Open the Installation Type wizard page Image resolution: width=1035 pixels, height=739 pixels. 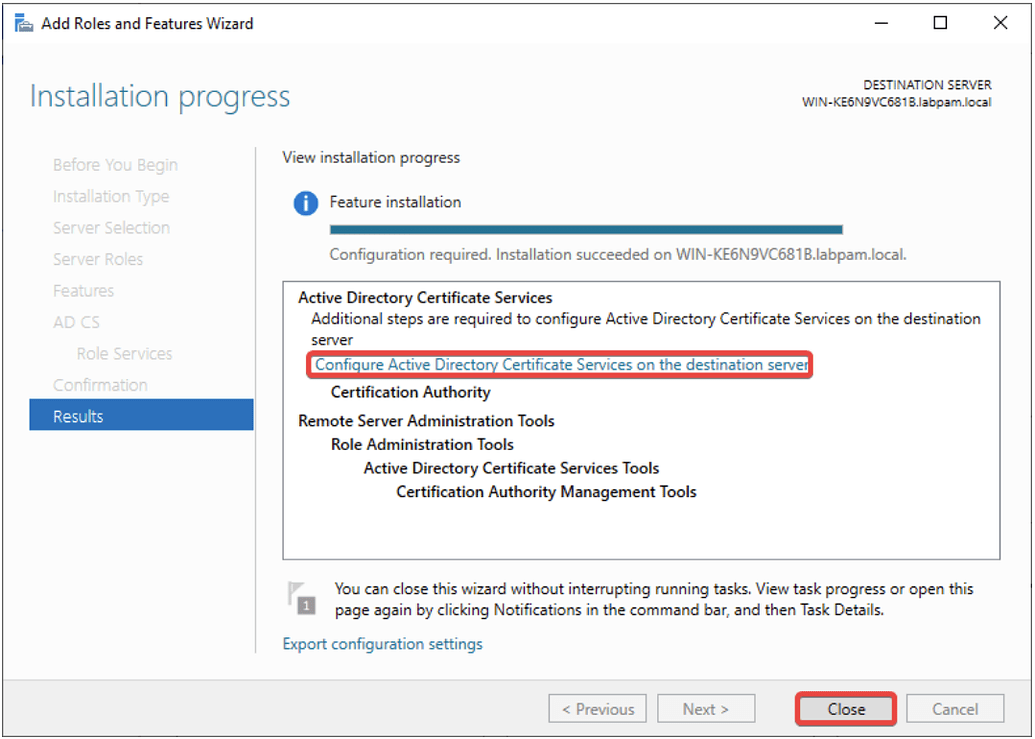click(x=111, y=196)
